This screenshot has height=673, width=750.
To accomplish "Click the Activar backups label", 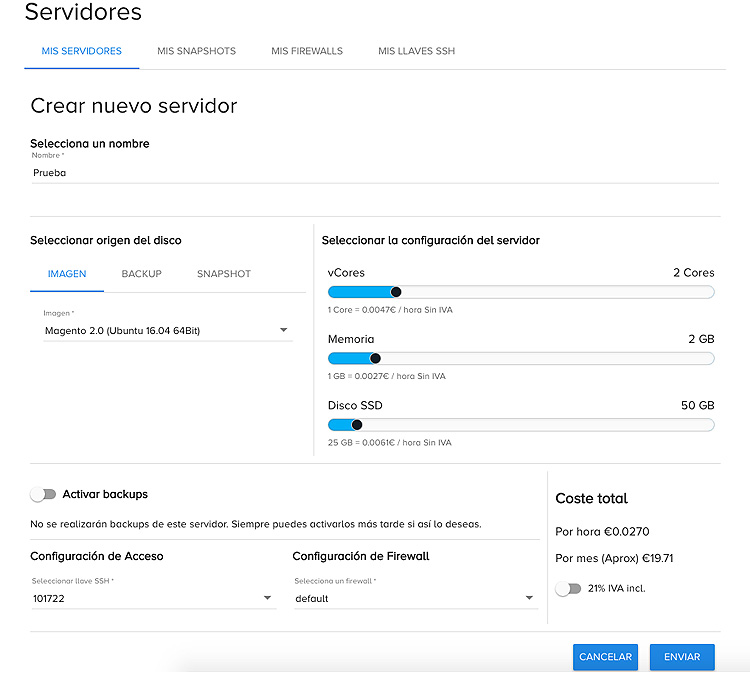I will (x=105, y=495).
